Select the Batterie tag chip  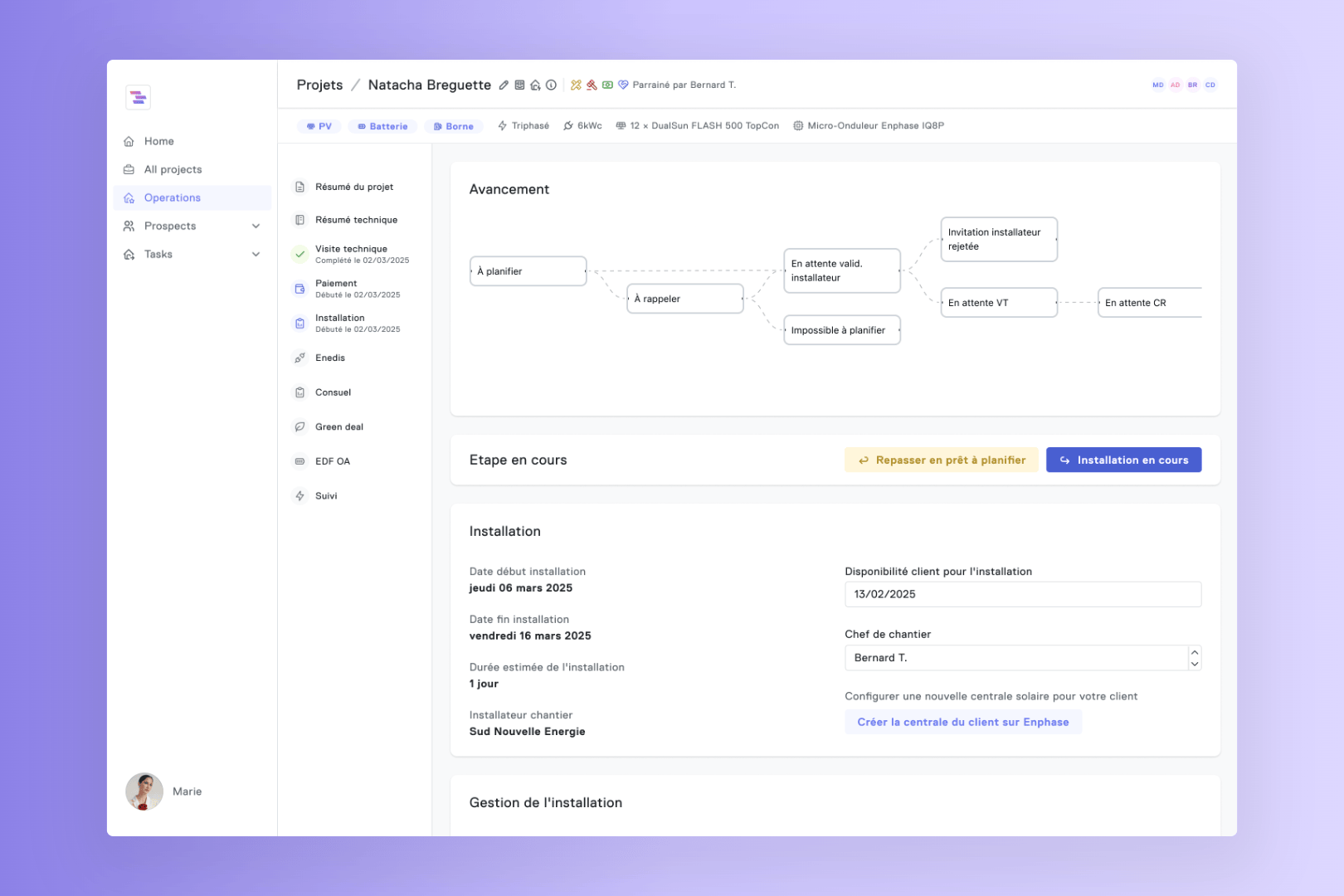382,126
